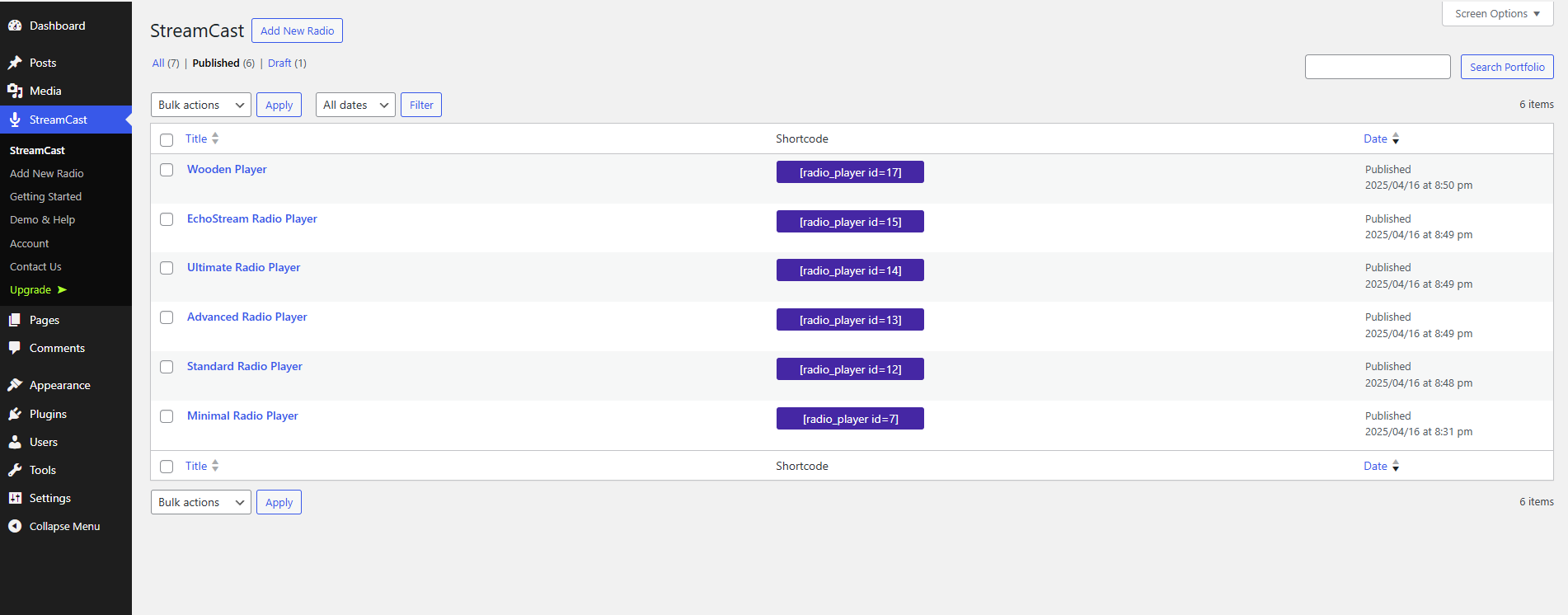
Task: Click inside the search text field
Action: pyautogui.click(x=1378, y=67)
